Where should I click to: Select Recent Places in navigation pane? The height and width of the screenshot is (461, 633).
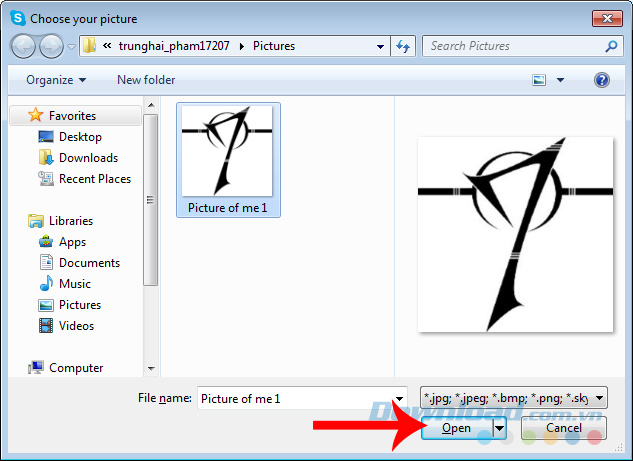[x=95, y=179]
